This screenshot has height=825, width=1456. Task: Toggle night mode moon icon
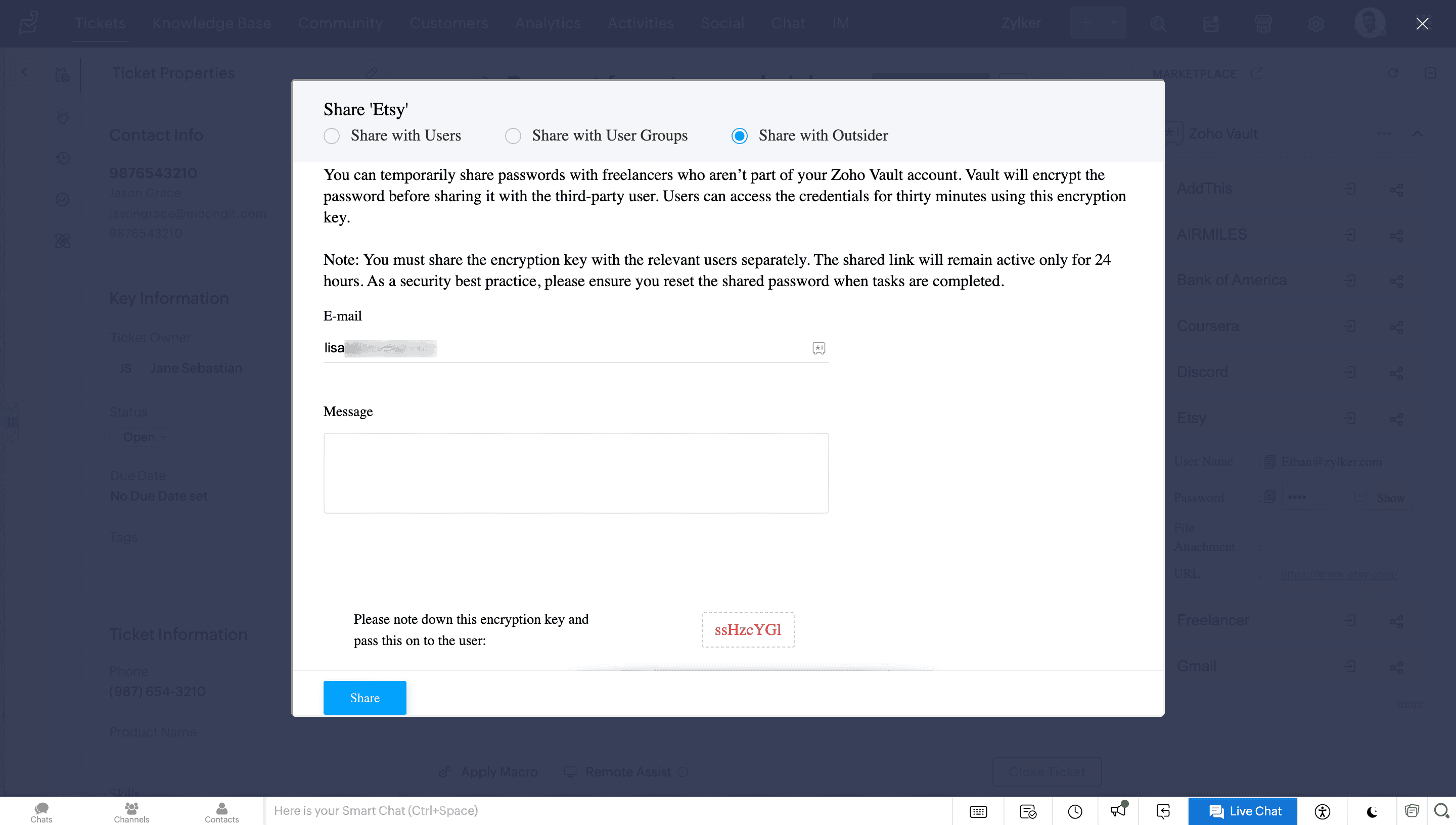pos(1372,811)
